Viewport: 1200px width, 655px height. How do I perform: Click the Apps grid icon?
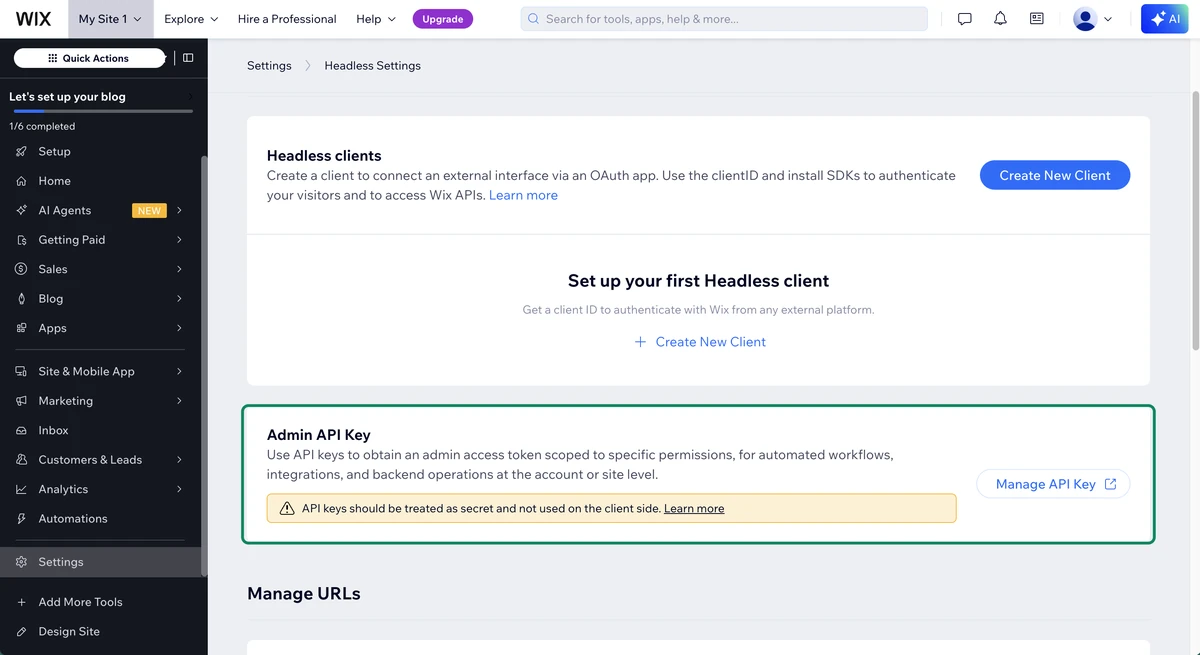pyautogui.click(x=21, y=328)
